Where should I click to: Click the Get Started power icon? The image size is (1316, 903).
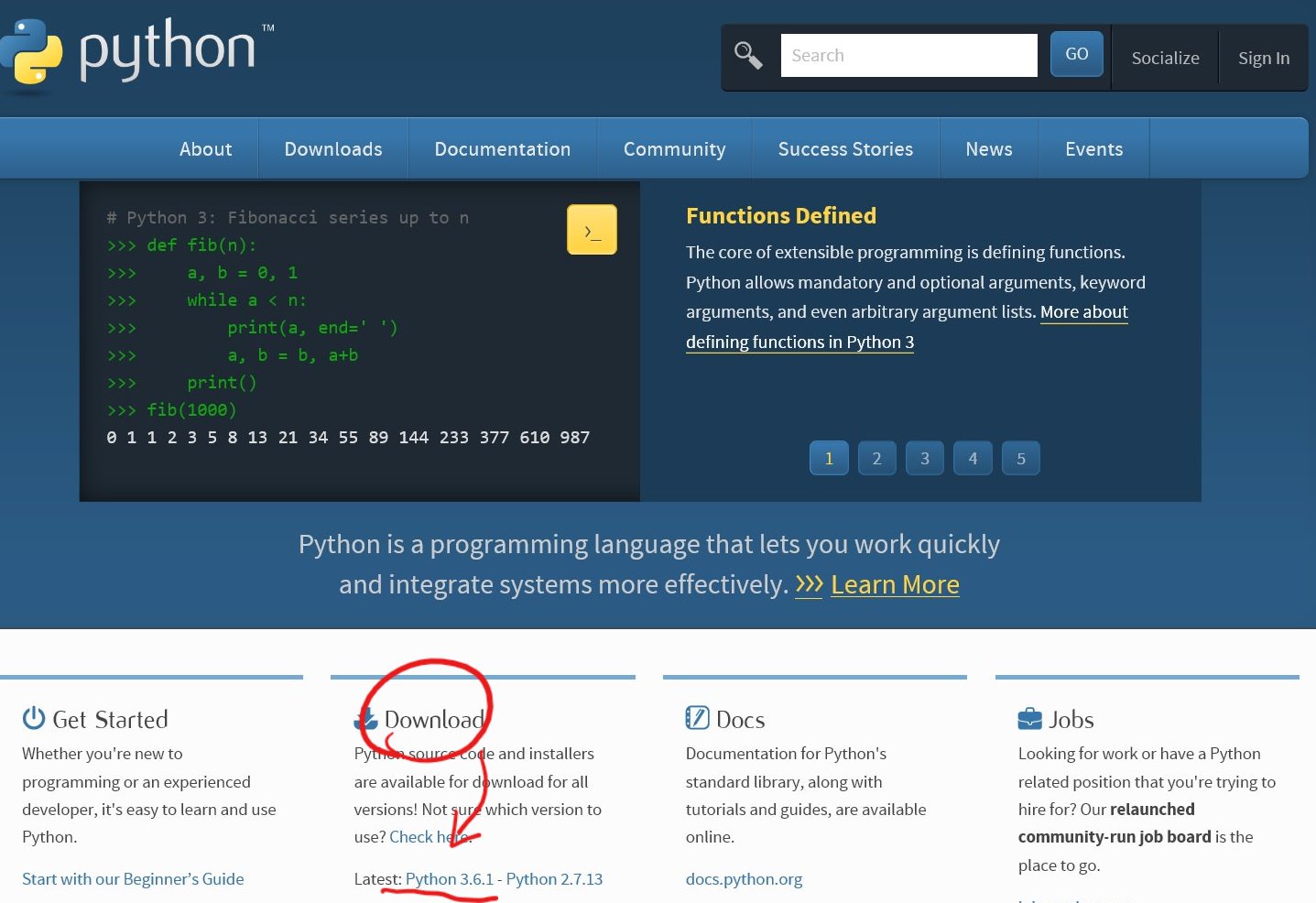point(34,718)
